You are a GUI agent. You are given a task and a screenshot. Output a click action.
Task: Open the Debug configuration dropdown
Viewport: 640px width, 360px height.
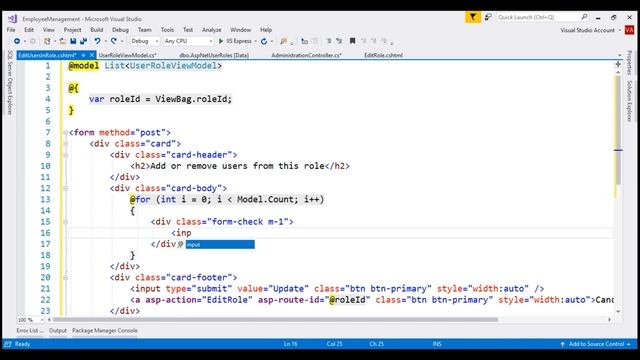pos(144,41)
